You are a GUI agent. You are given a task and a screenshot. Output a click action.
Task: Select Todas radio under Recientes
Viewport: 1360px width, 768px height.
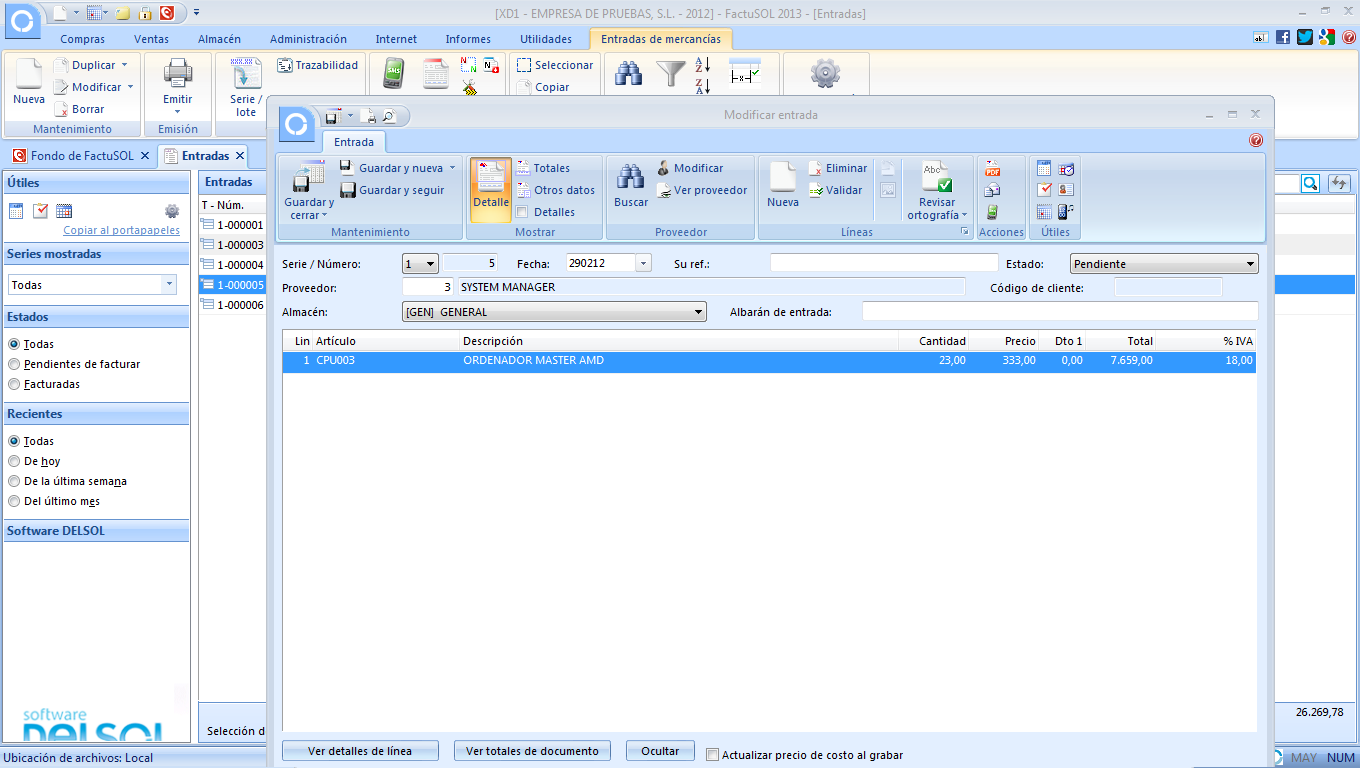[x=14, y=441]
